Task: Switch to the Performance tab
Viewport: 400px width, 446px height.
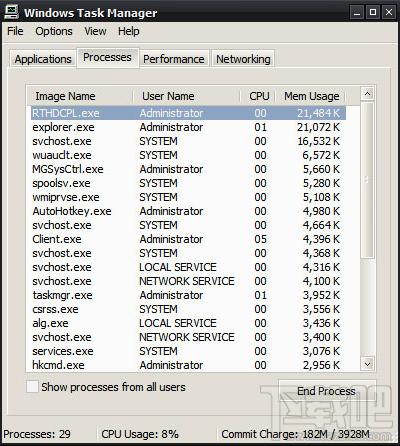Action: point(174,59)
